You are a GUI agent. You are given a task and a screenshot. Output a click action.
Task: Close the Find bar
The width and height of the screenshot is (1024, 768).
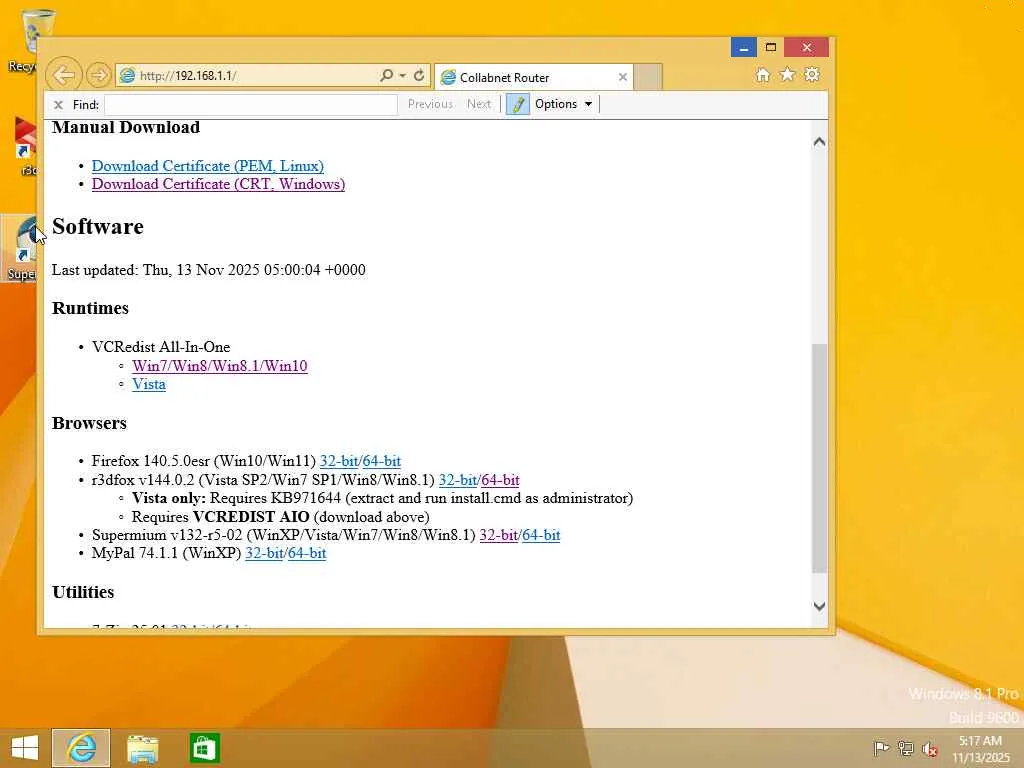coord(58,104)
